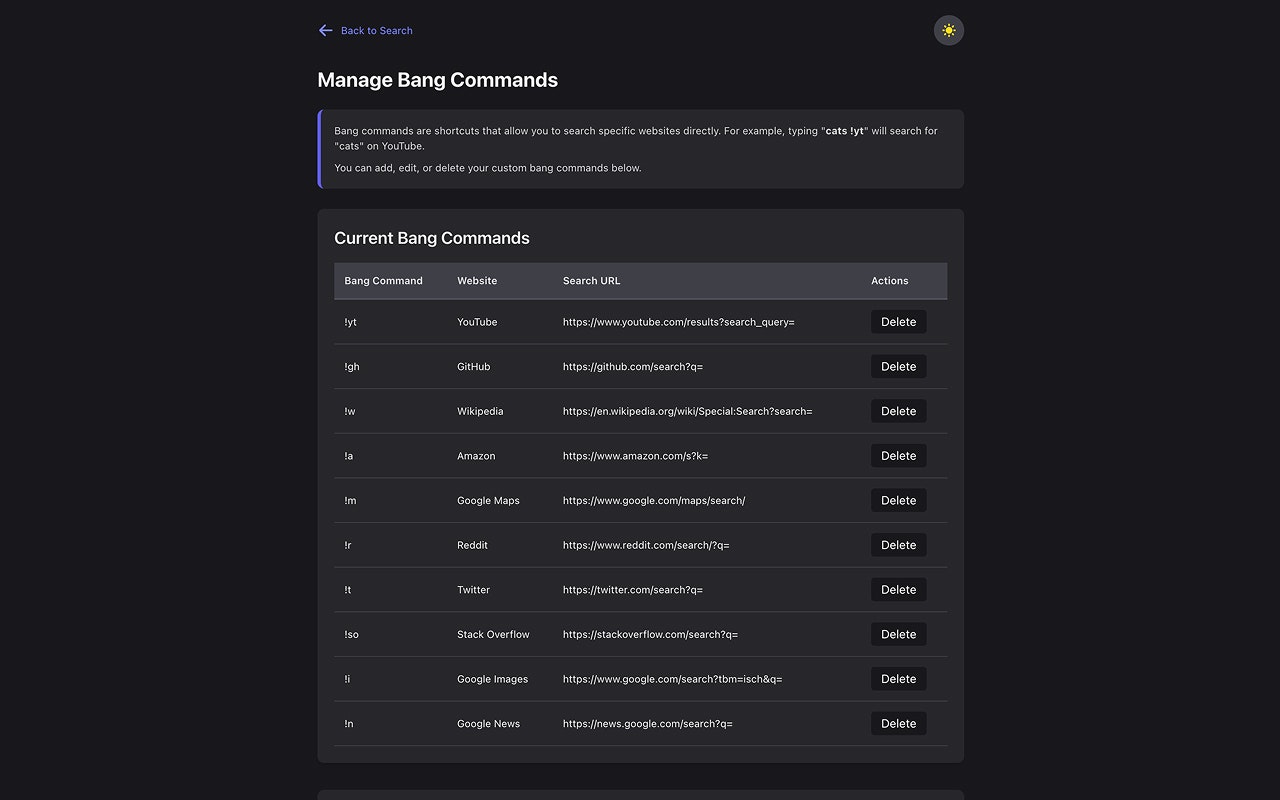Toggle light mode with the sun icon
Image resolution: width=1280 pixels, height=800 pixels.
pos(948,30)
